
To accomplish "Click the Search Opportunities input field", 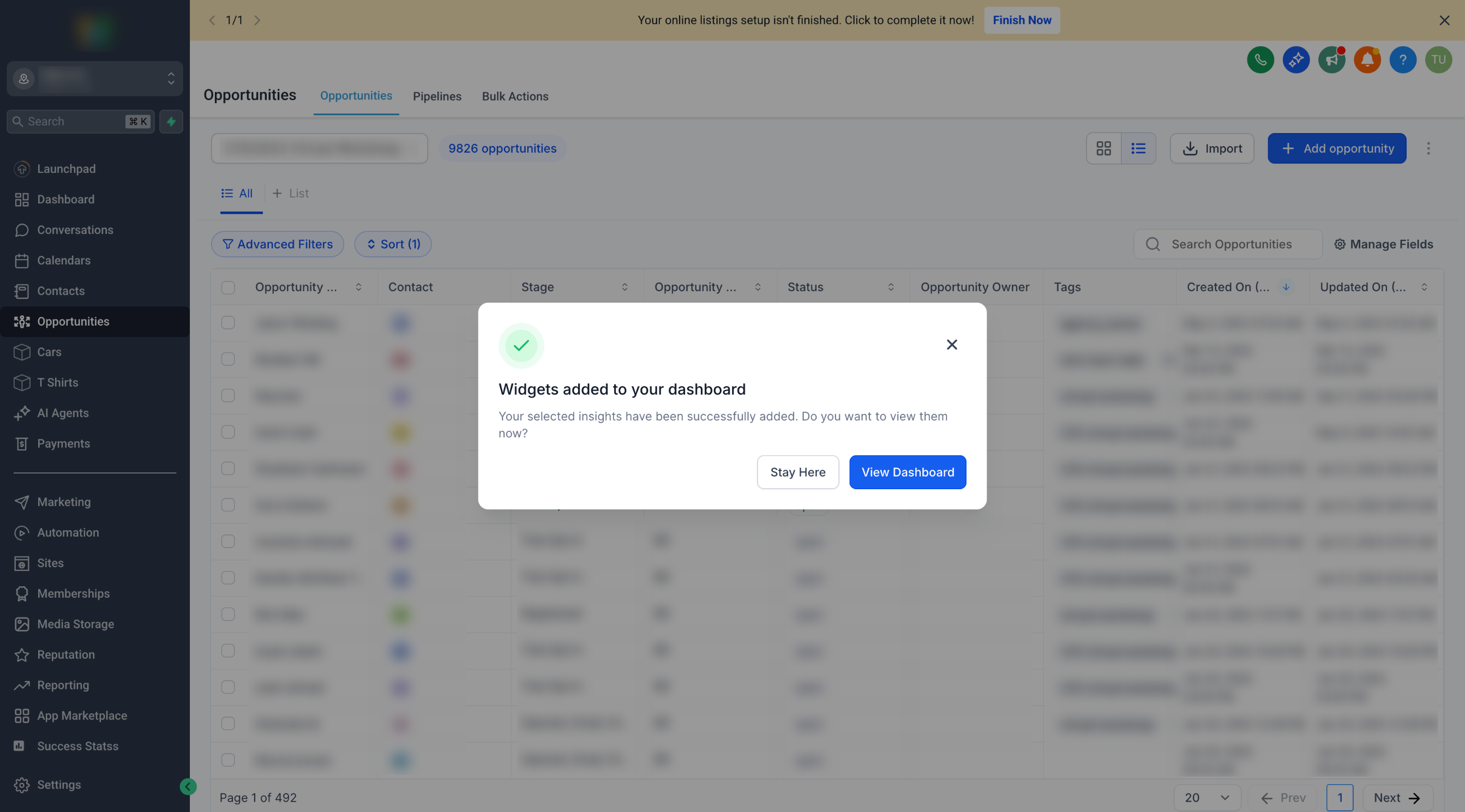I will click(1231, 244).
